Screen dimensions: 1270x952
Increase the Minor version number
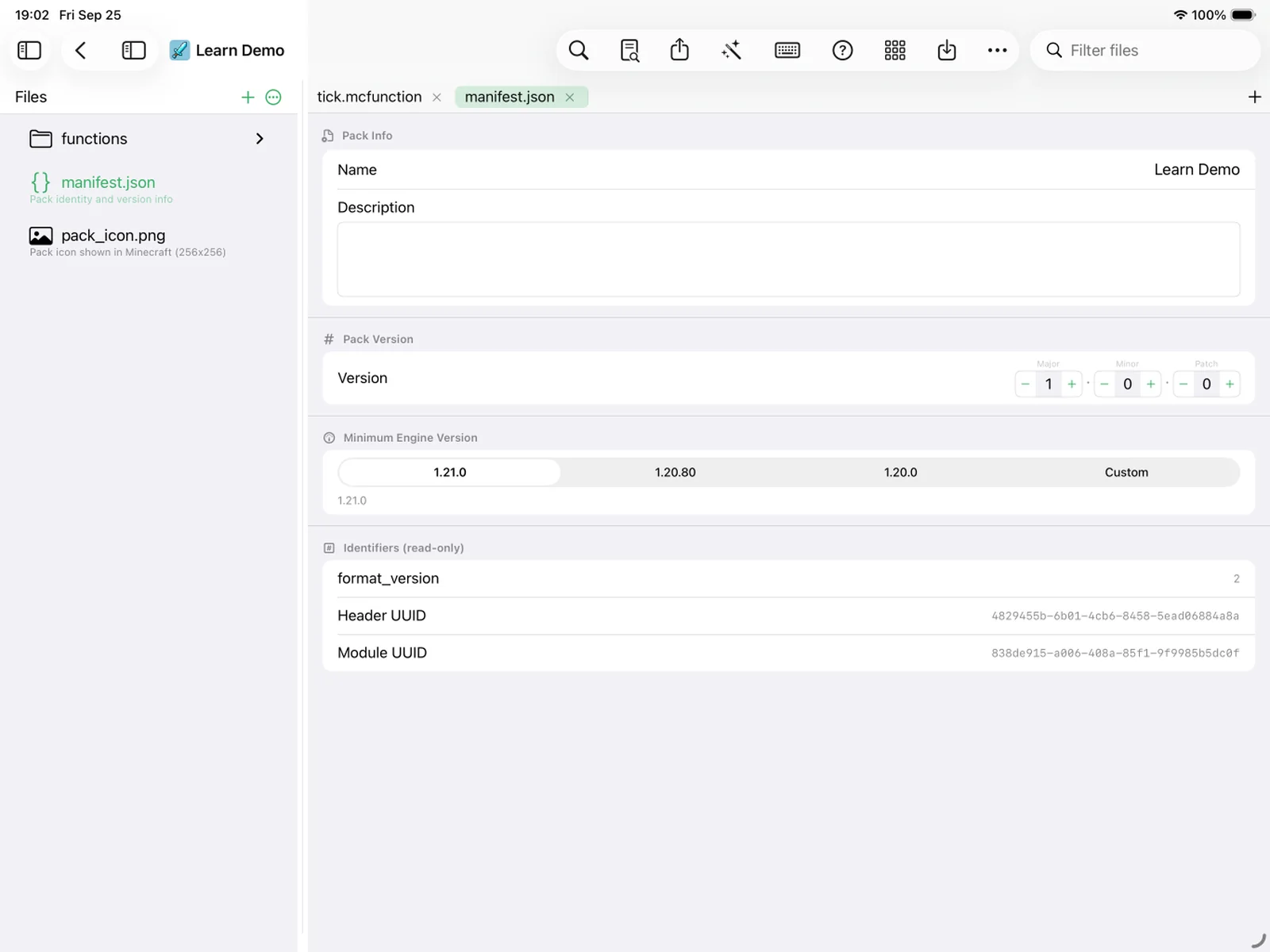click(x=1150, y=384)
